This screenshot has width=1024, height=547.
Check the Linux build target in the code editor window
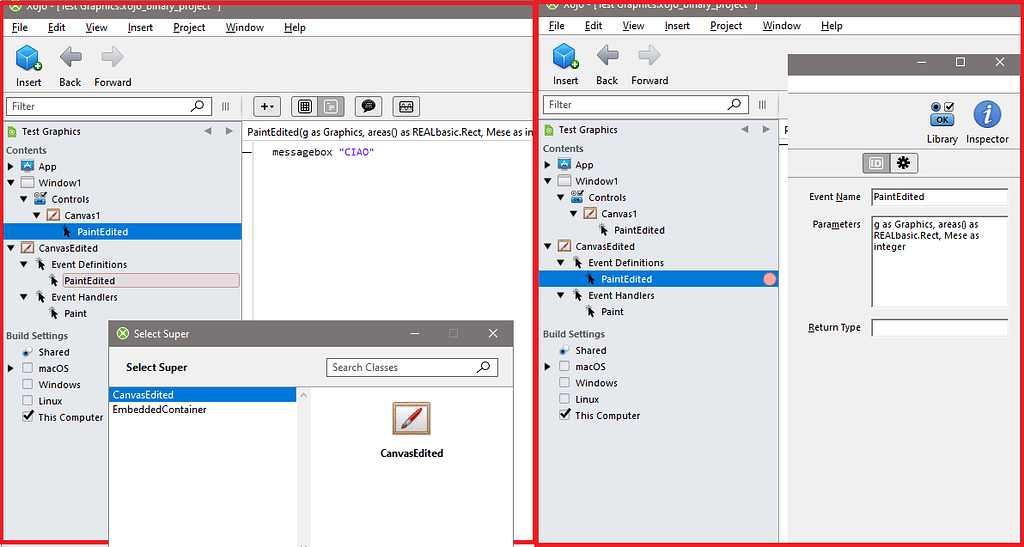click(27, 401)
